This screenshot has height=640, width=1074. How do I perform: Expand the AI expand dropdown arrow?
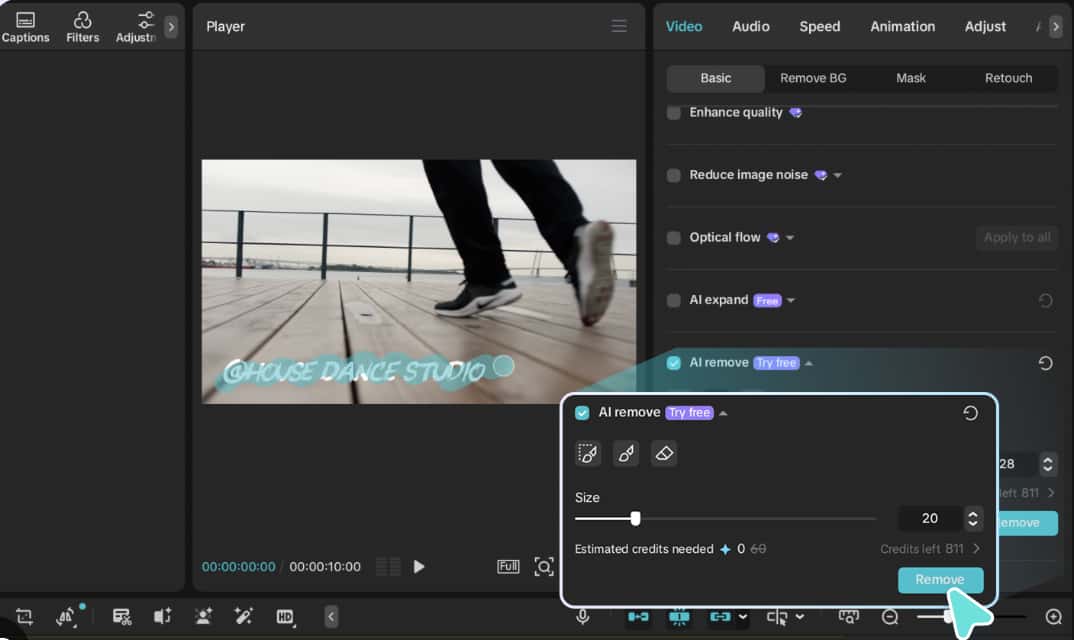791,300
